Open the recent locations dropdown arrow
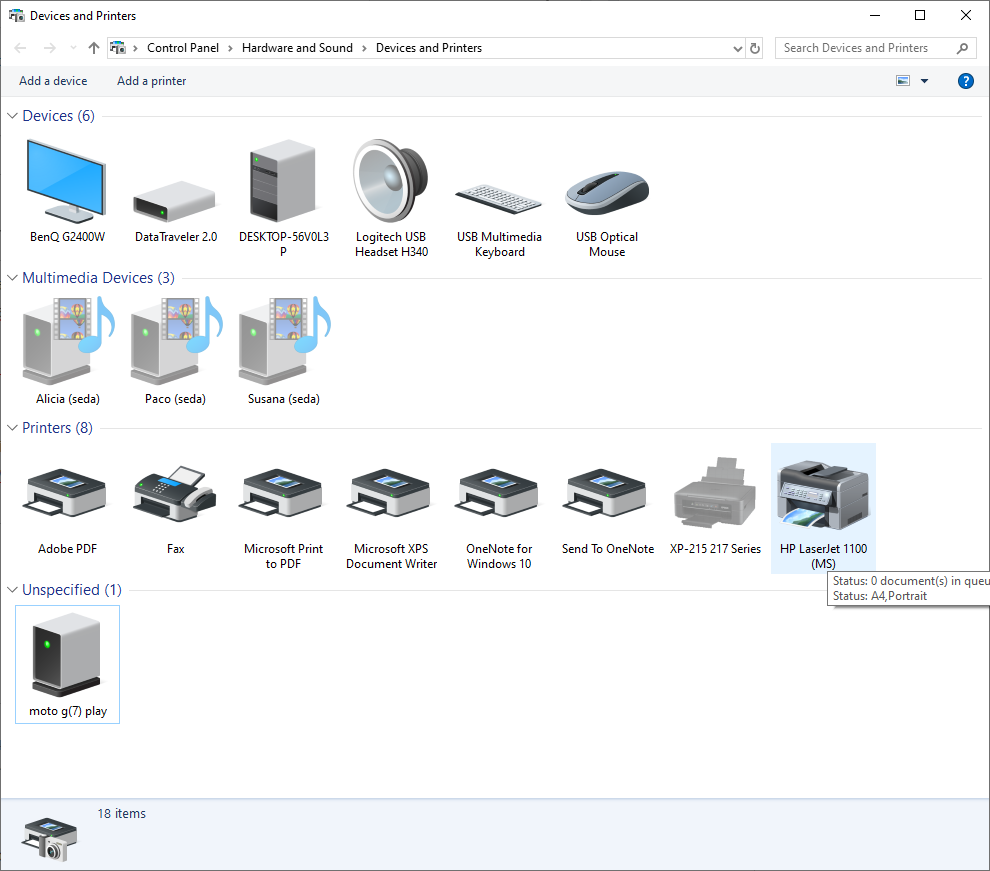 [73, 48]
